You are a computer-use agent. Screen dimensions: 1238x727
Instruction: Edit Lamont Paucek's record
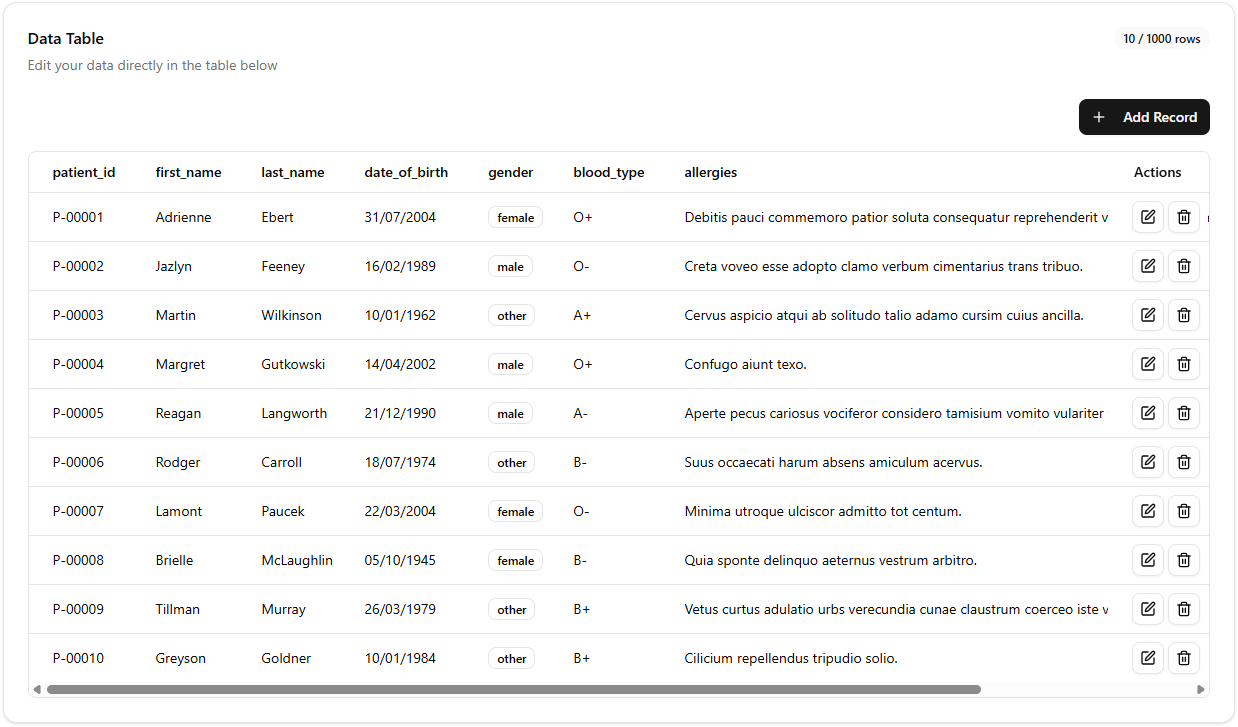coord(1147,511)
